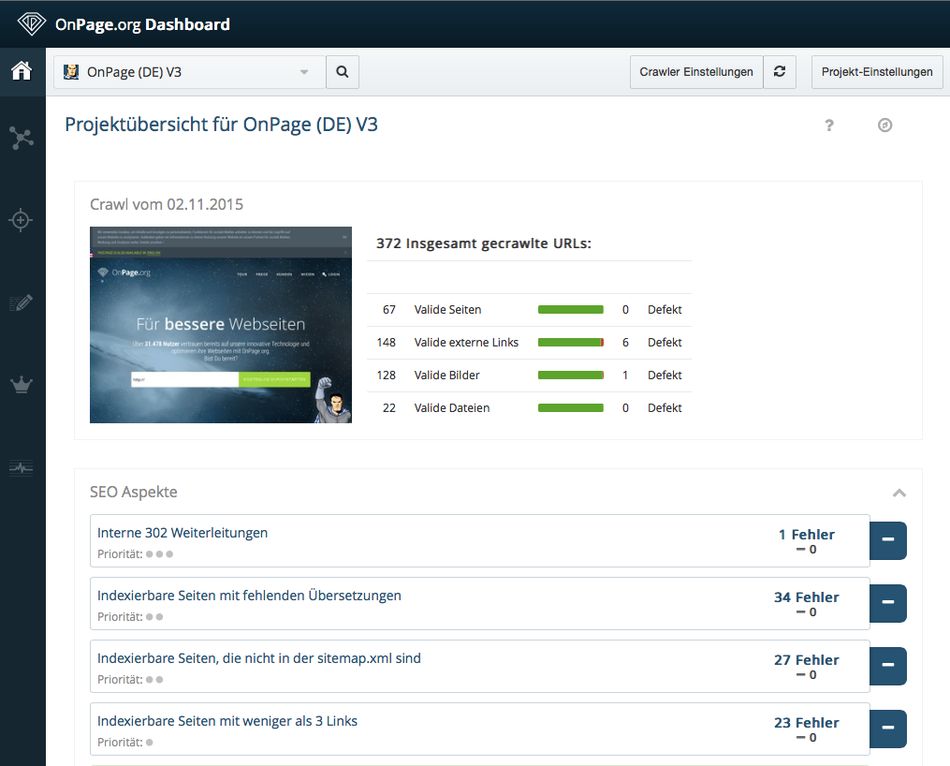Collapse the weniger als 3 Links row

[x=888, y=729]
